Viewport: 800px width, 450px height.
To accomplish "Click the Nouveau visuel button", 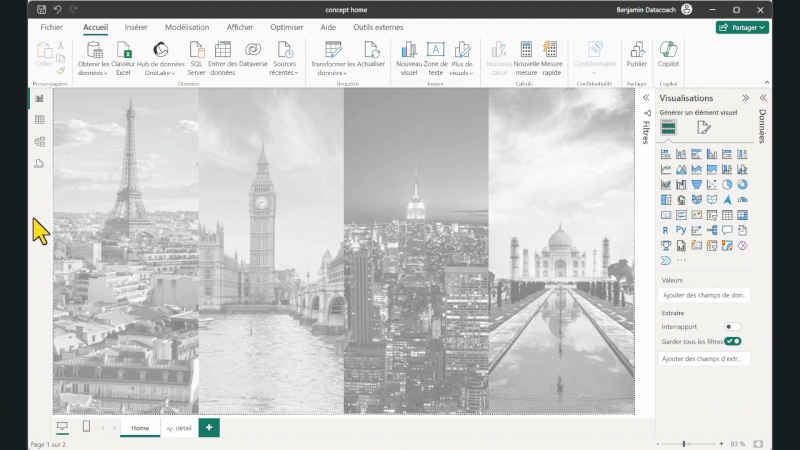I will pos(409,59).
